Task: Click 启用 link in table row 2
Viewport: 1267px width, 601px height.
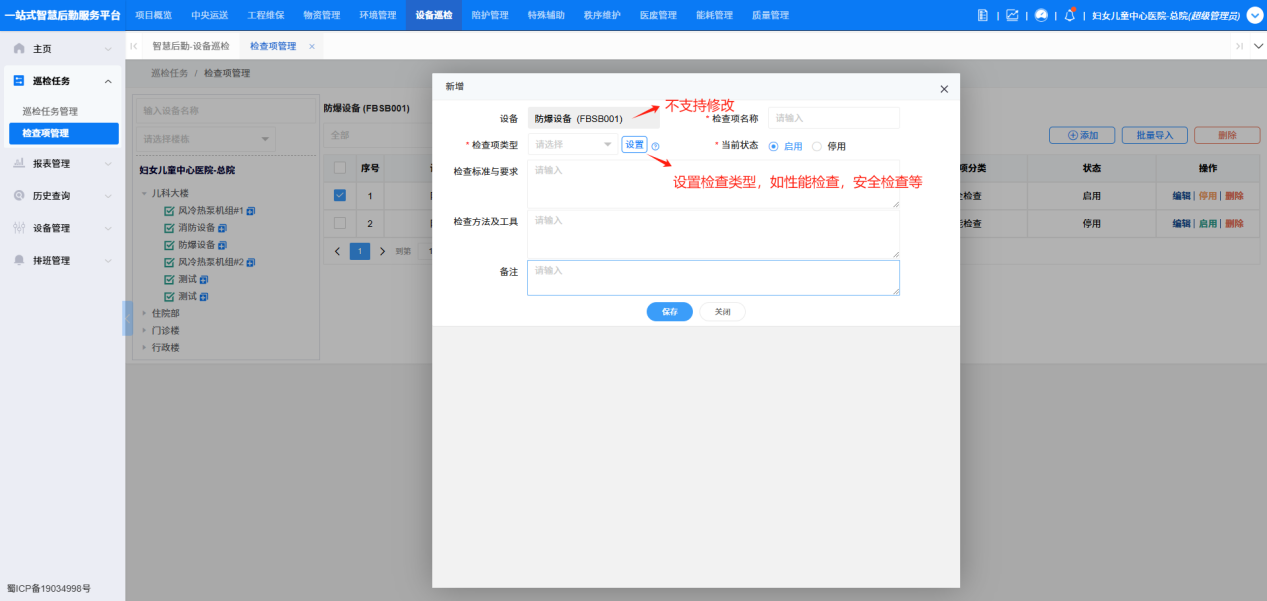Action: (x=1208, y=224)
